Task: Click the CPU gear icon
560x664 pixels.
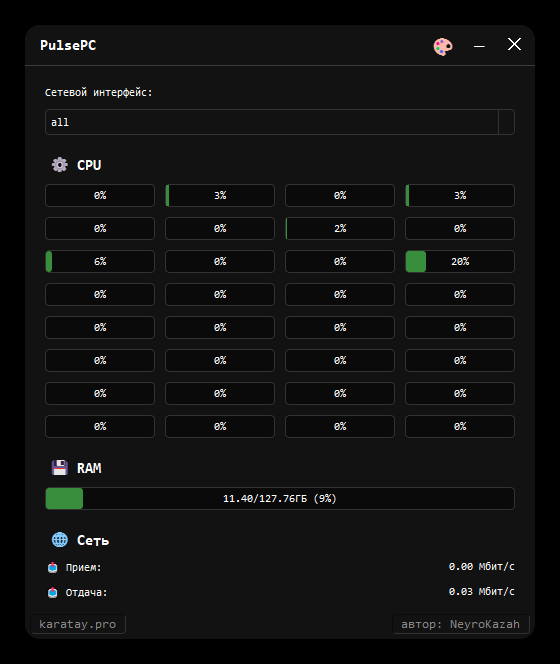Action: (60, 165)
